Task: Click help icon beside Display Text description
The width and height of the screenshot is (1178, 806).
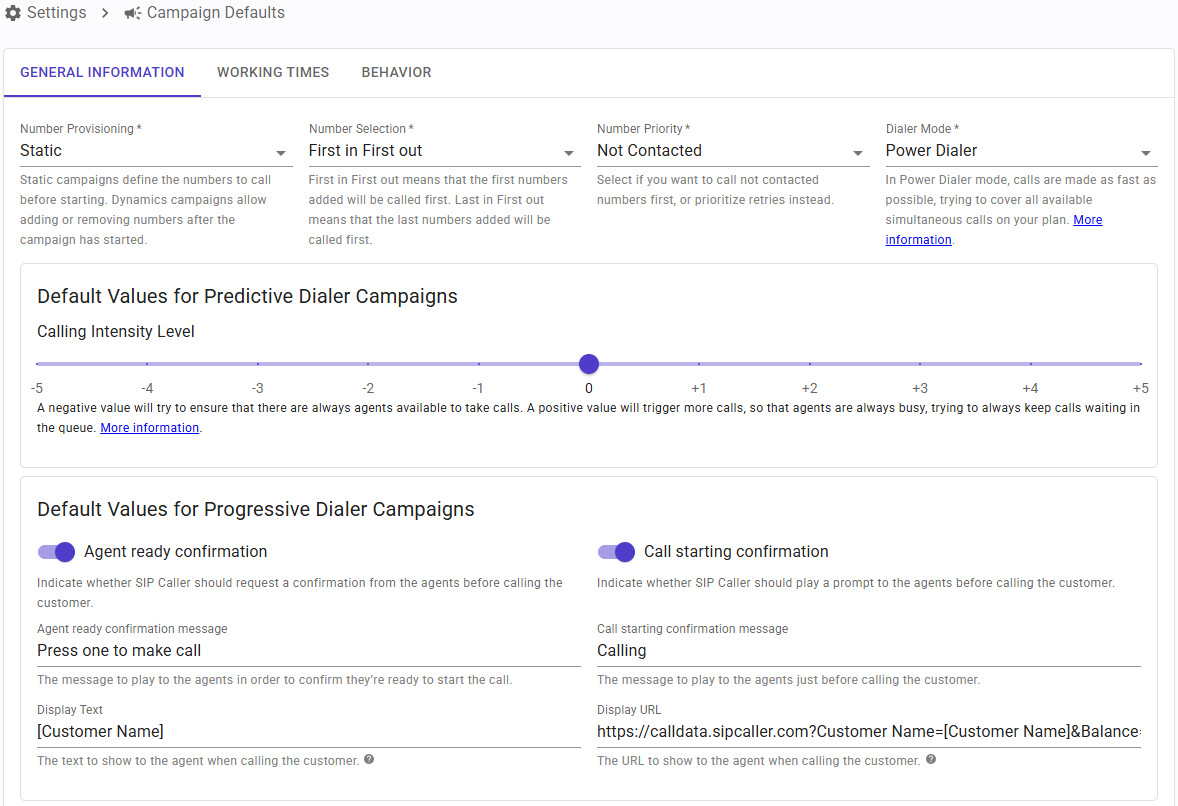Action: (369, 760)
